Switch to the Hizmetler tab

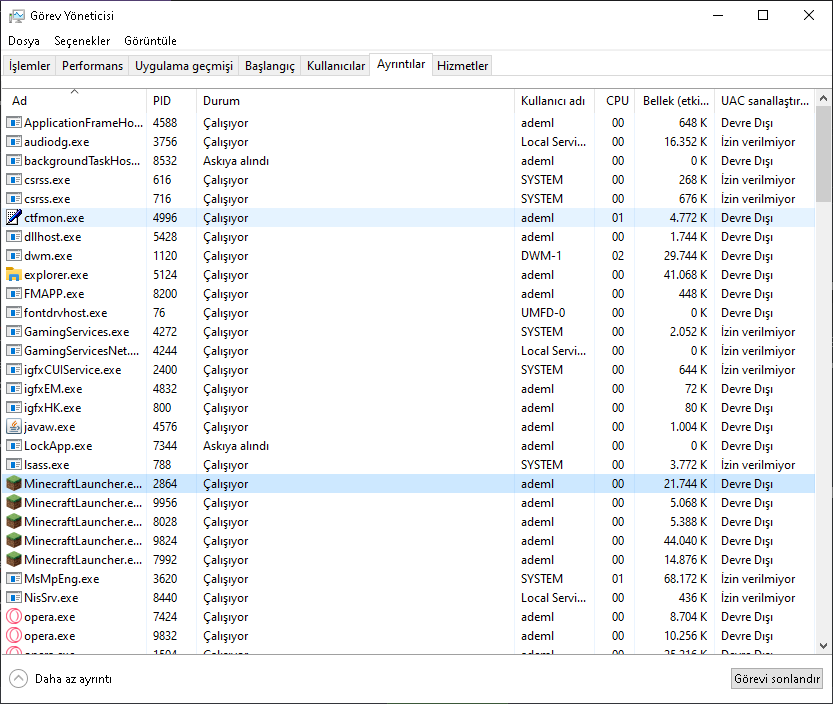[462, 66]
